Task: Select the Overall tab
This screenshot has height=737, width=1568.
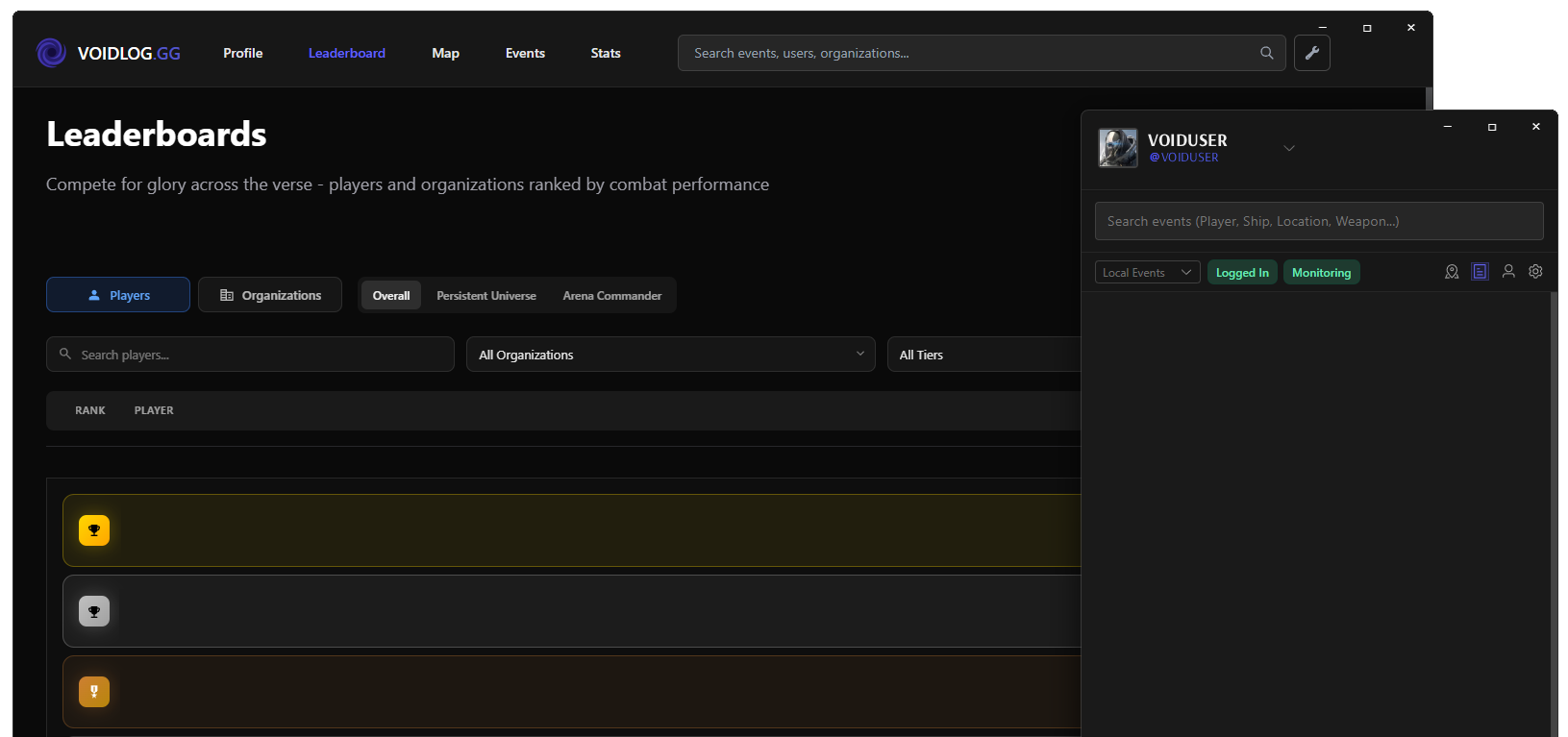Action: pyautogui.click(x=391, y=295)
